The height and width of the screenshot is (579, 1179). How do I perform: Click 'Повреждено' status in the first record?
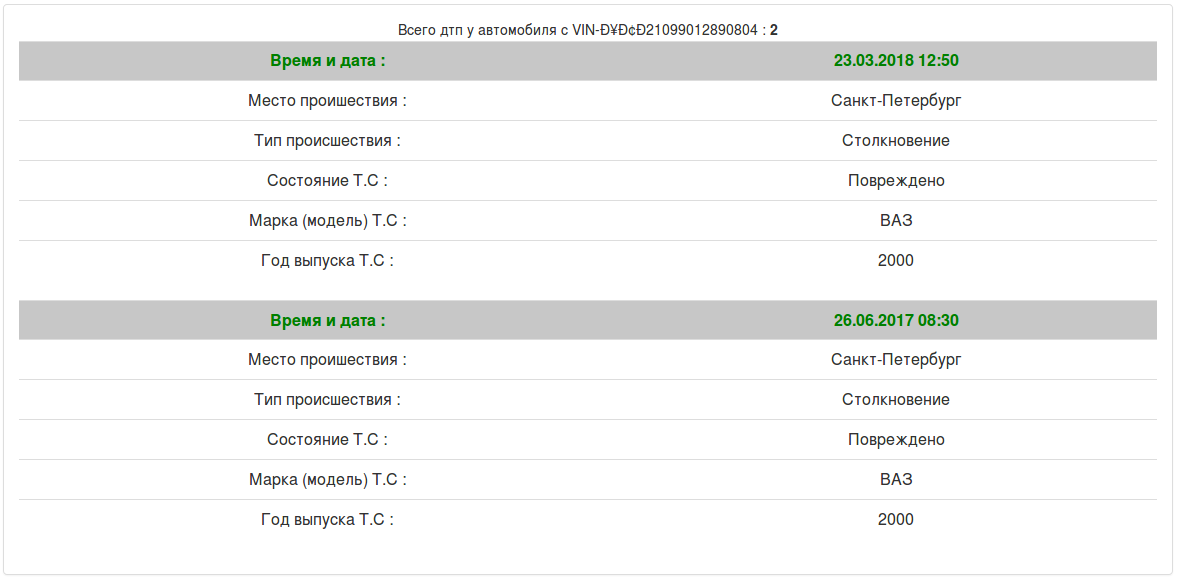point(896,180)
